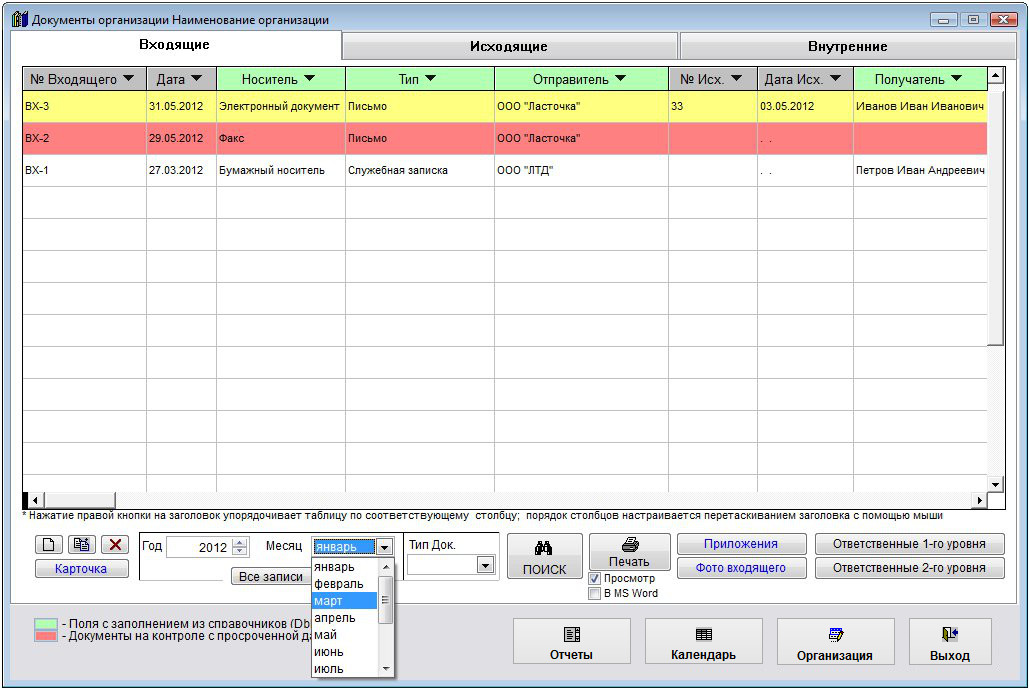Select март in month list
Screen dimensions: 1029x690
[345, 601]
